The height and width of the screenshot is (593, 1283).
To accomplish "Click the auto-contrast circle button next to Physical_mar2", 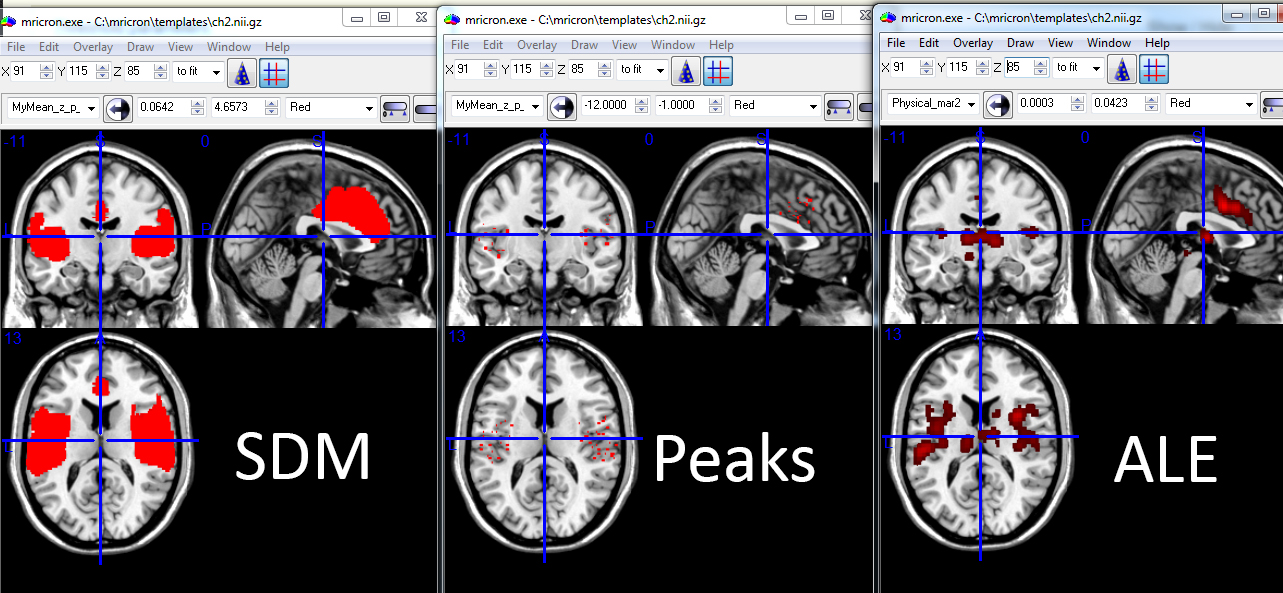I will (997, 104).
